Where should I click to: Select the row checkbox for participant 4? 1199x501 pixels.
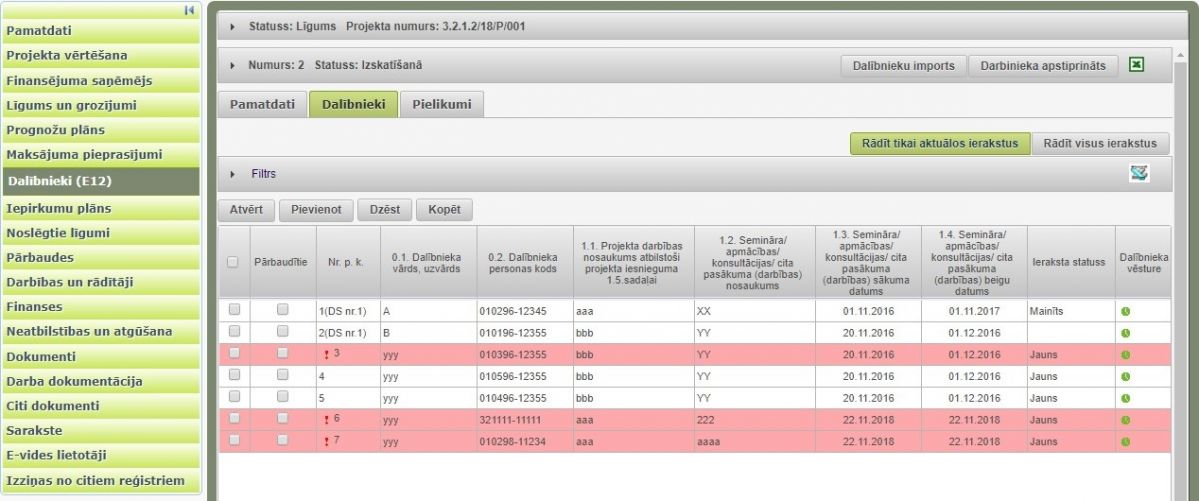(x=234, y=376)
